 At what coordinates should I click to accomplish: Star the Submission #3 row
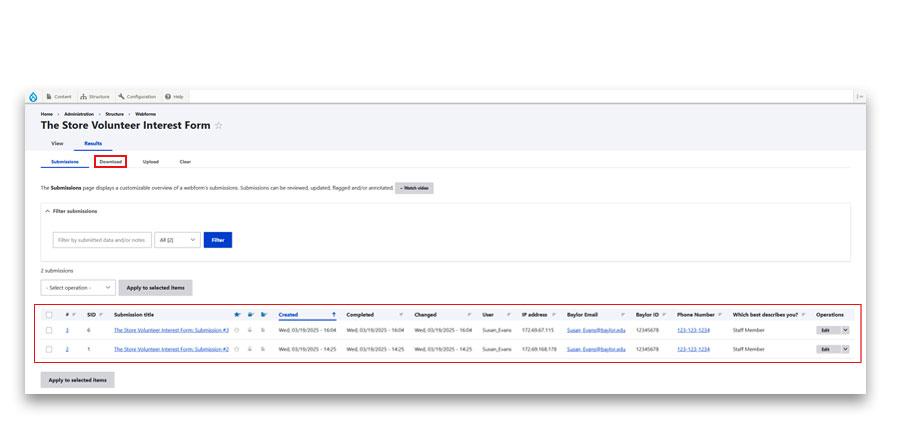tap(237, 329)
